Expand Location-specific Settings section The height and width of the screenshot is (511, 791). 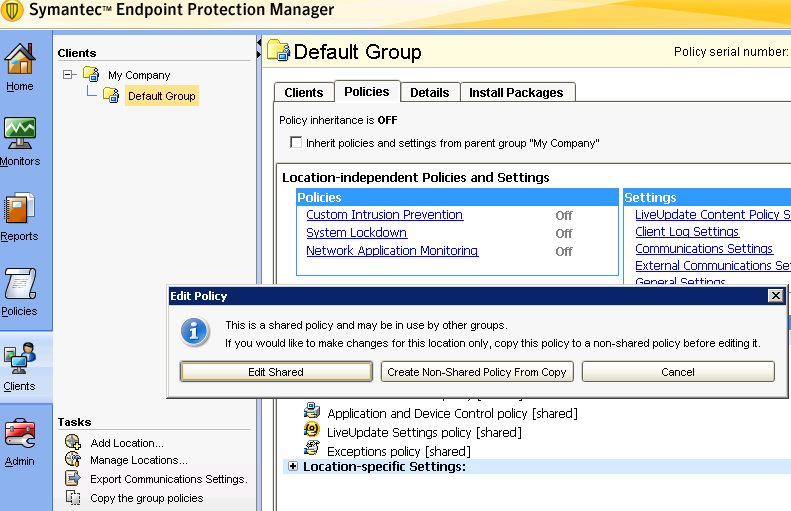[293, 466]
